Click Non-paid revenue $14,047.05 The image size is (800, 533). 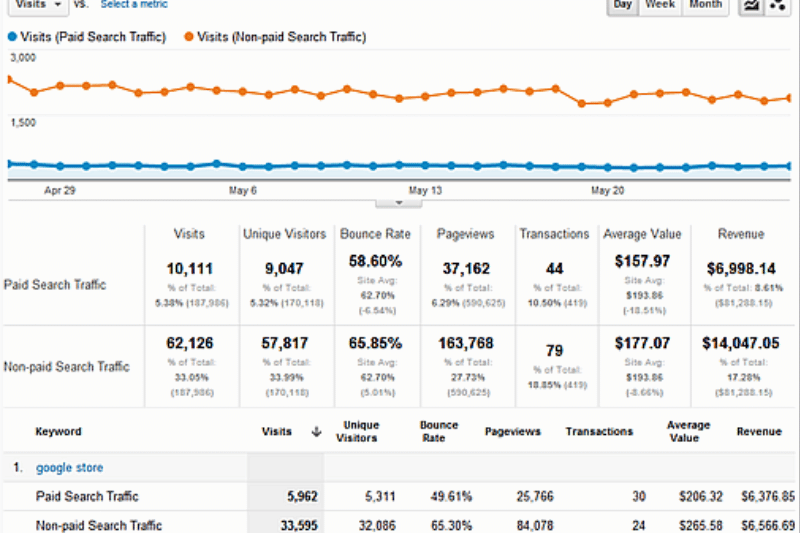point(741,343)
